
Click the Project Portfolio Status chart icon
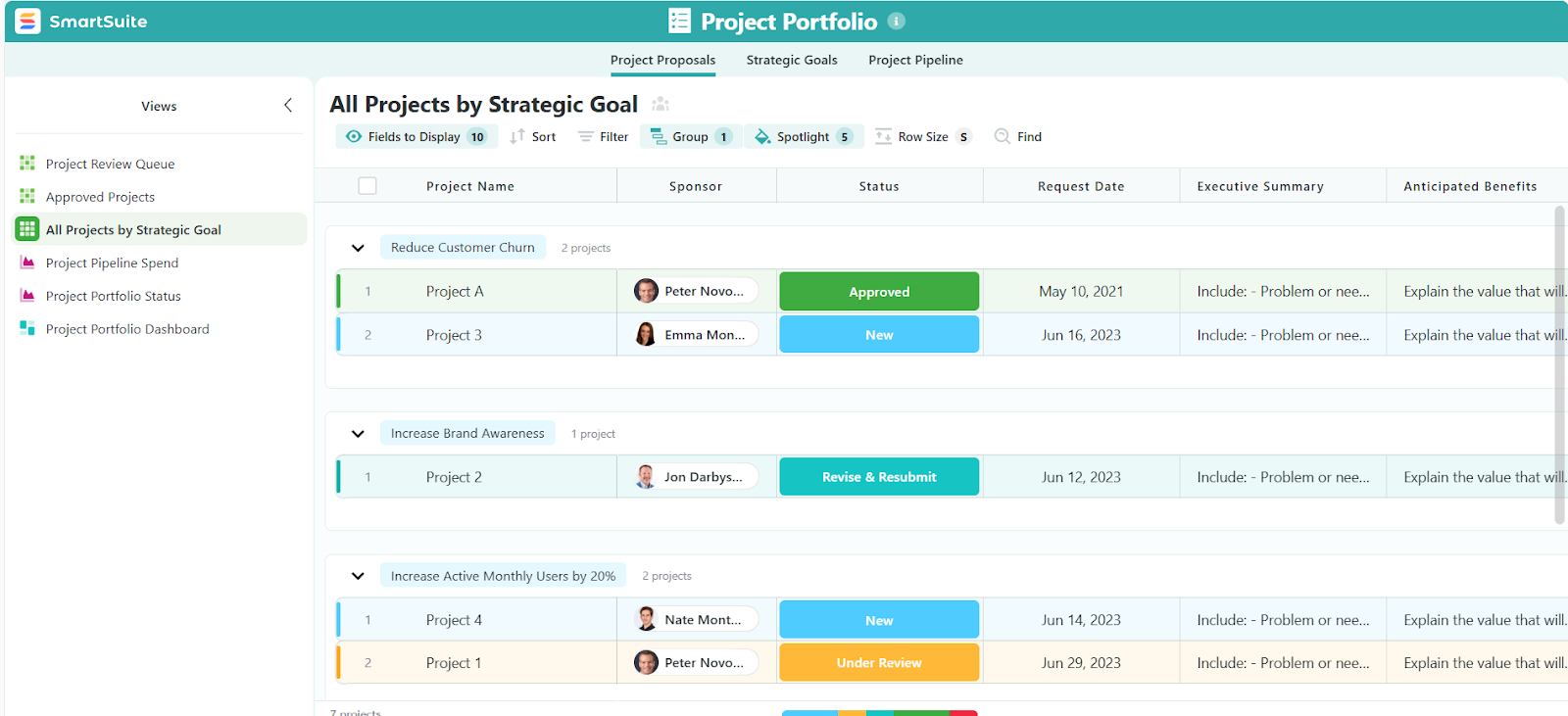(x=27, y=295)
